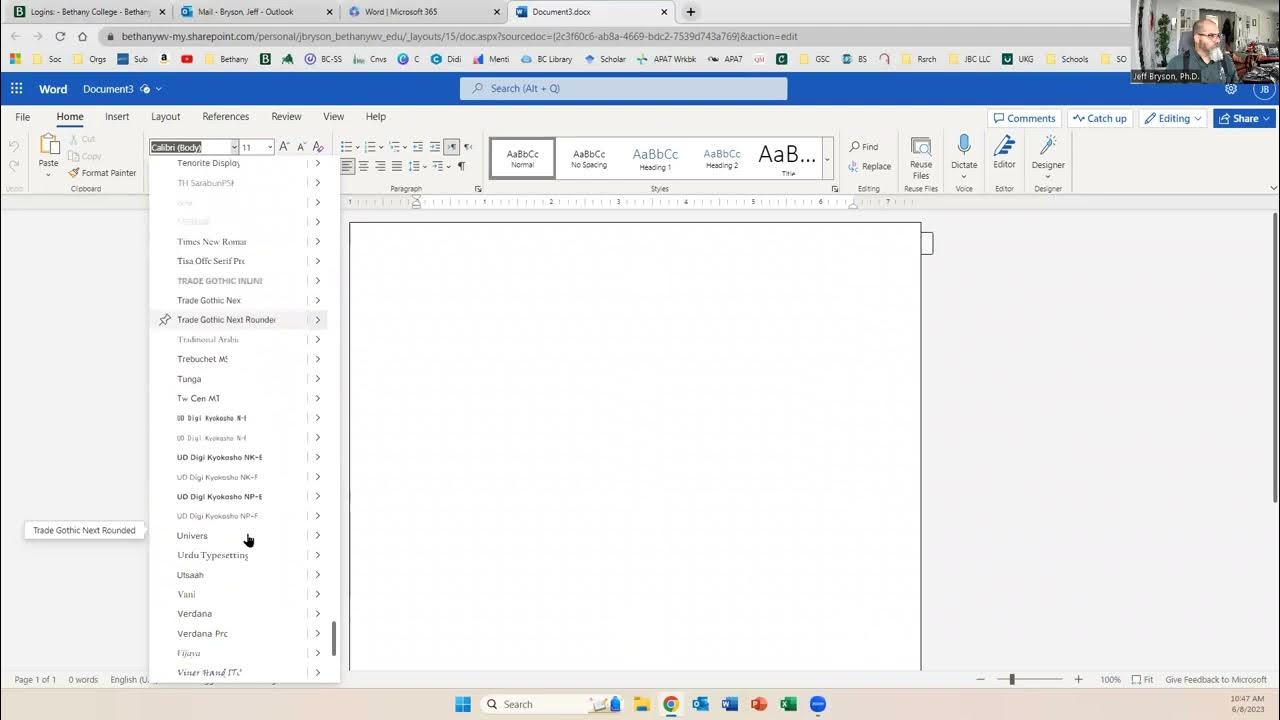Viewport: 1280px width, 720px height.
Task: Open line spacing dropdown
Action: click(417, 166)
